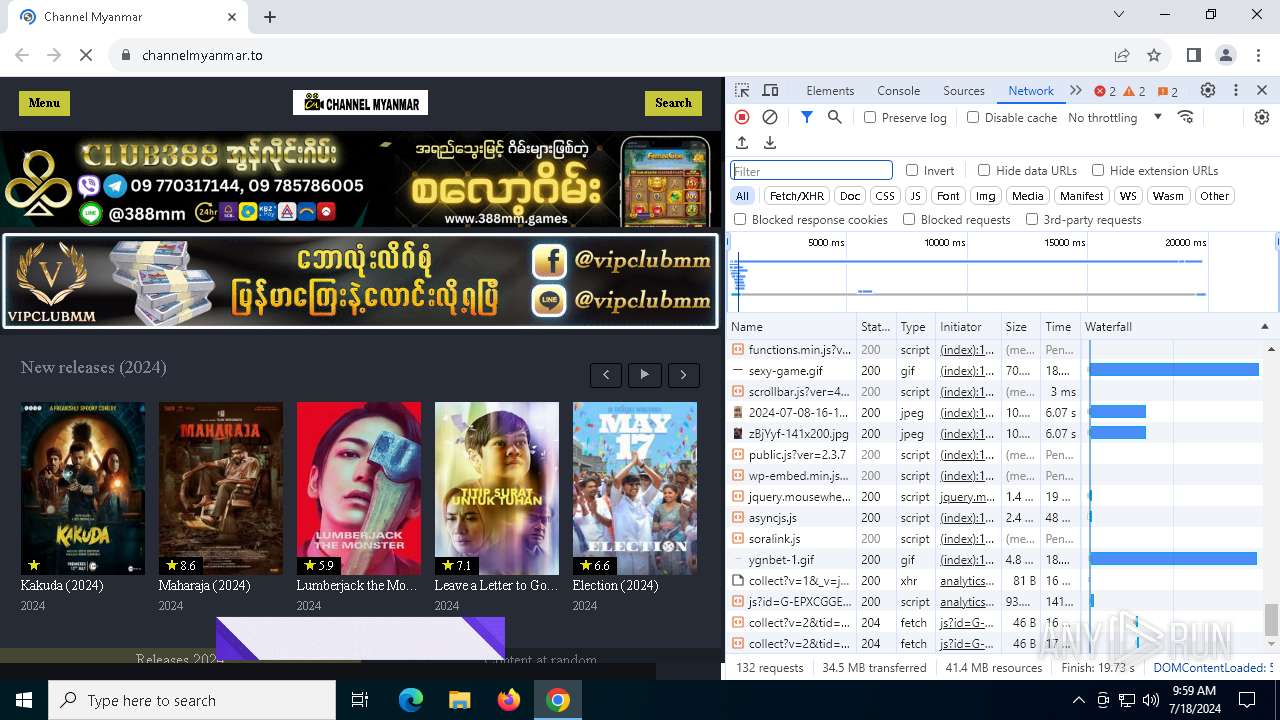Open the Windows Start menu
This screenshot has width=1280, height=720.
point(24,700)
